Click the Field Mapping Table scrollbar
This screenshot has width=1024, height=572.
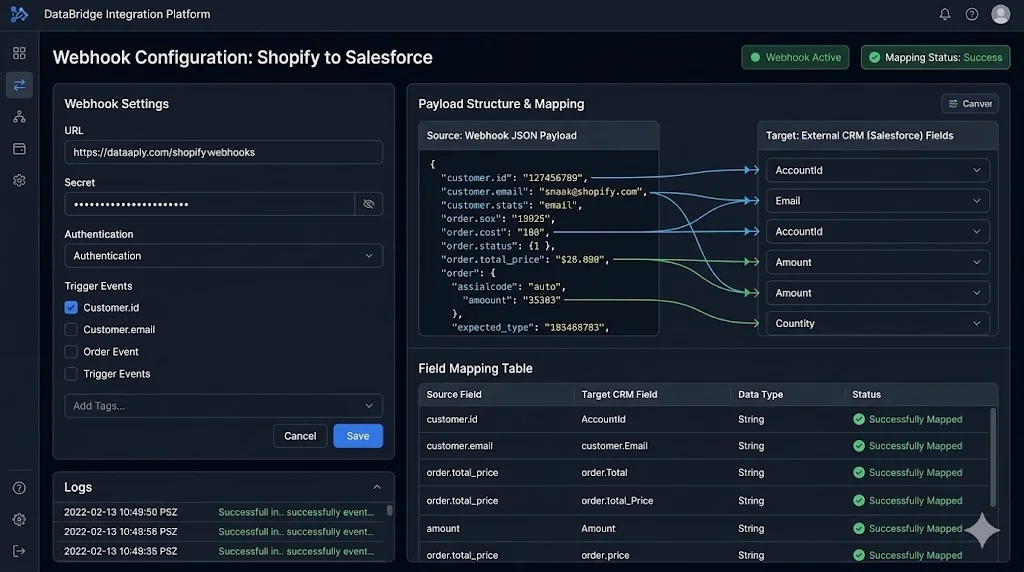point(993,457)
